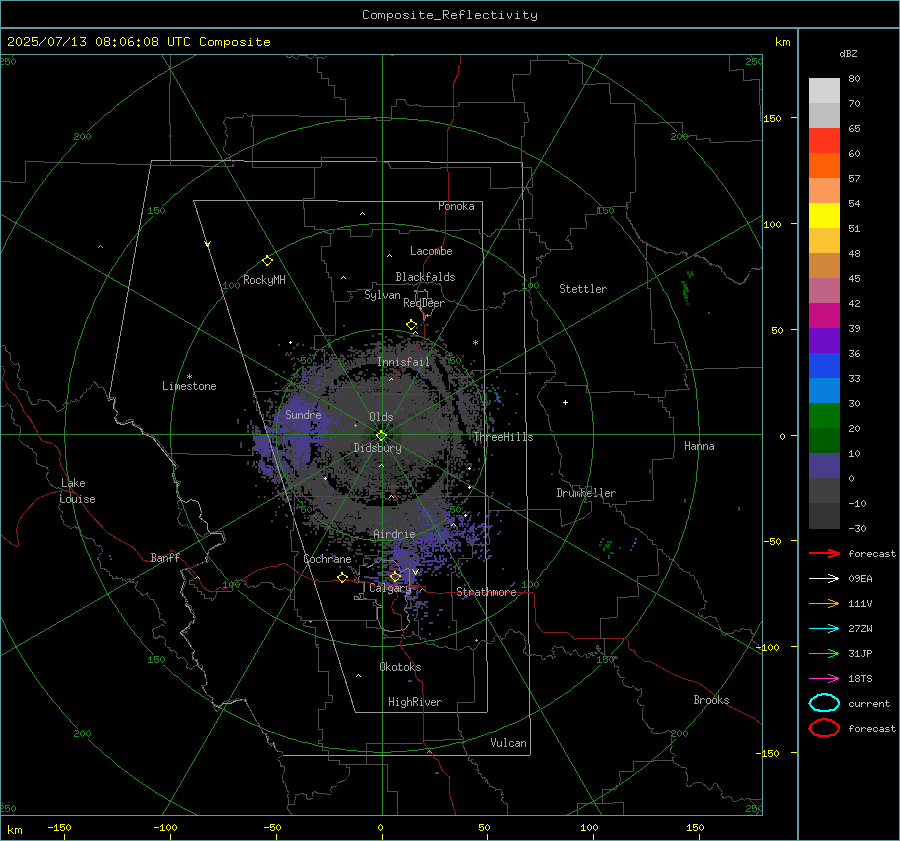Screen dimensions: 900x841
Task: Select the blue 33–36 dBZ color swatch
Action: (x=824, y=366)
